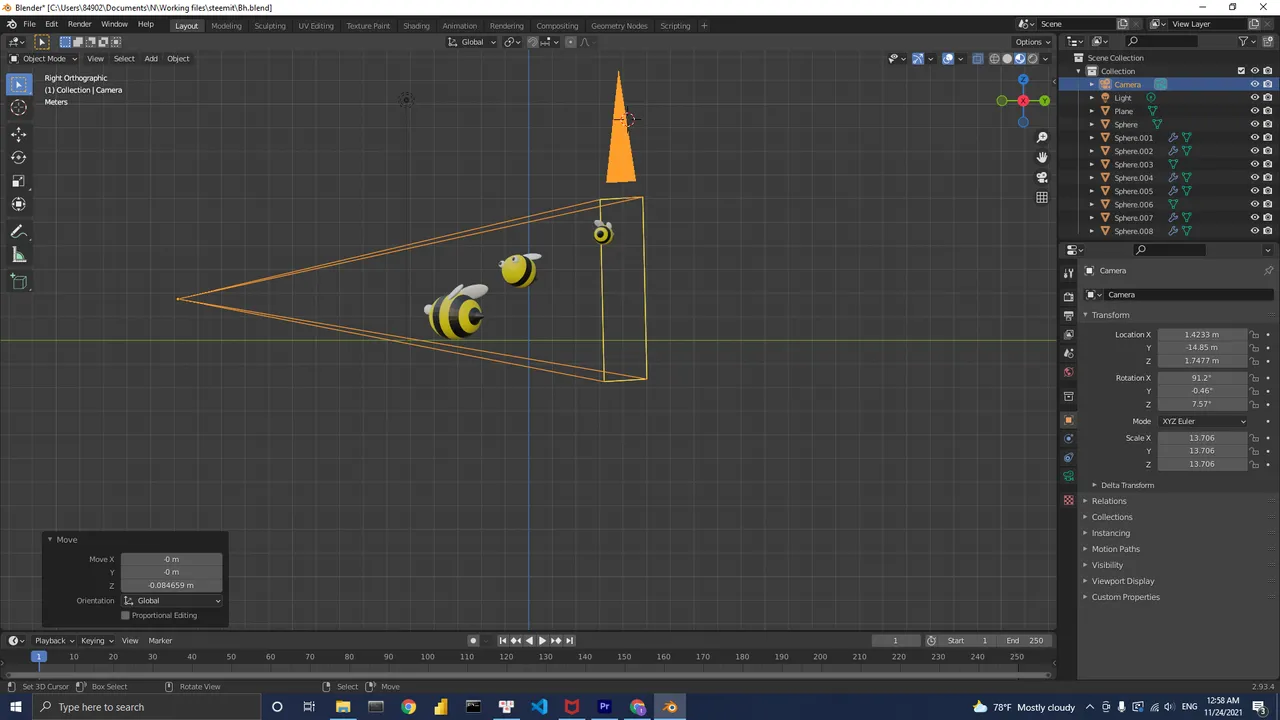1280x720 pixels.
Task: Select the Rotate tool
Action: click(x=19, y=157)
